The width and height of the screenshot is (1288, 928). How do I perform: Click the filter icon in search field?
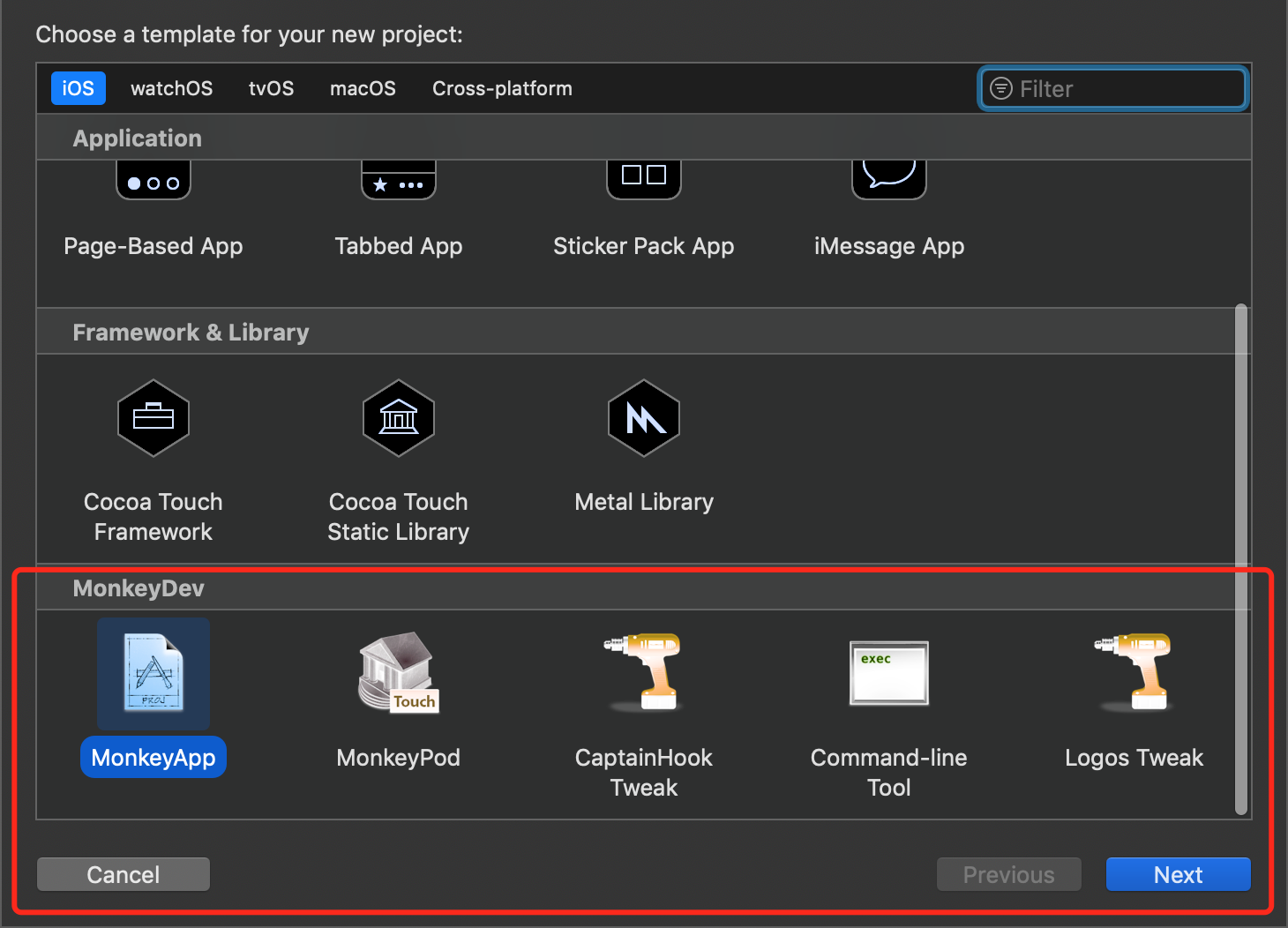pyautogui.click(x=1001, y=88)
